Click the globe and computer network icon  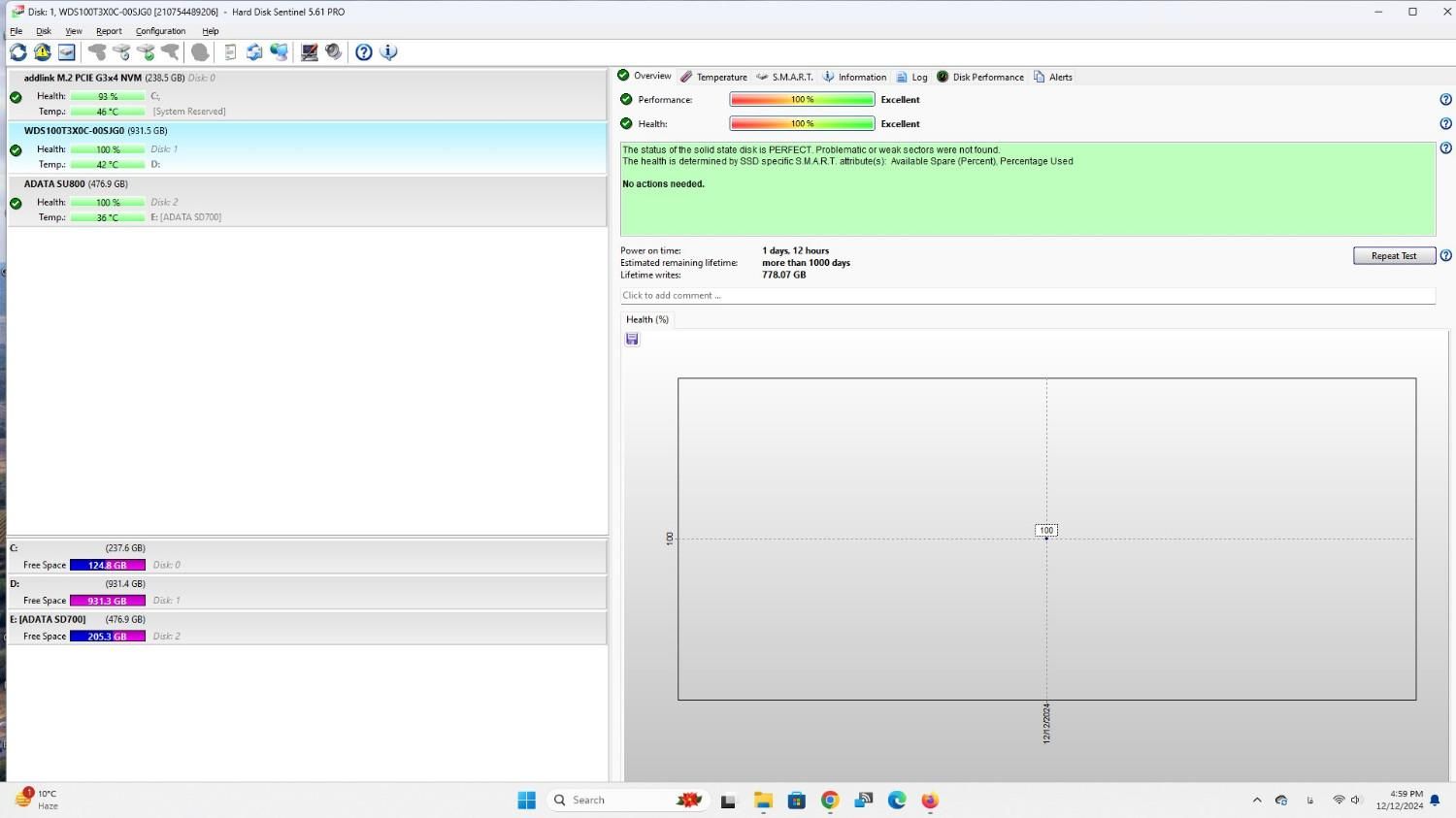pyautogui.click(x=280, y=52)
